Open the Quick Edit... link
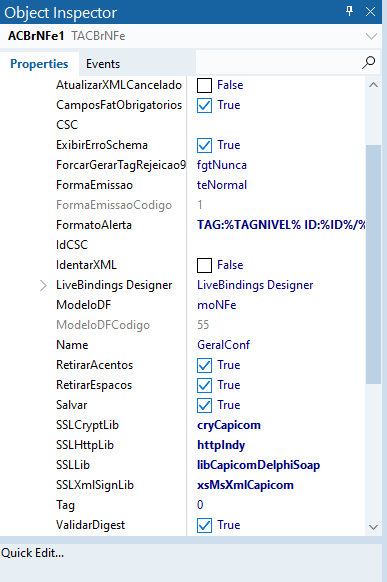This screenshot has height=582, width=387. [33, 553]
